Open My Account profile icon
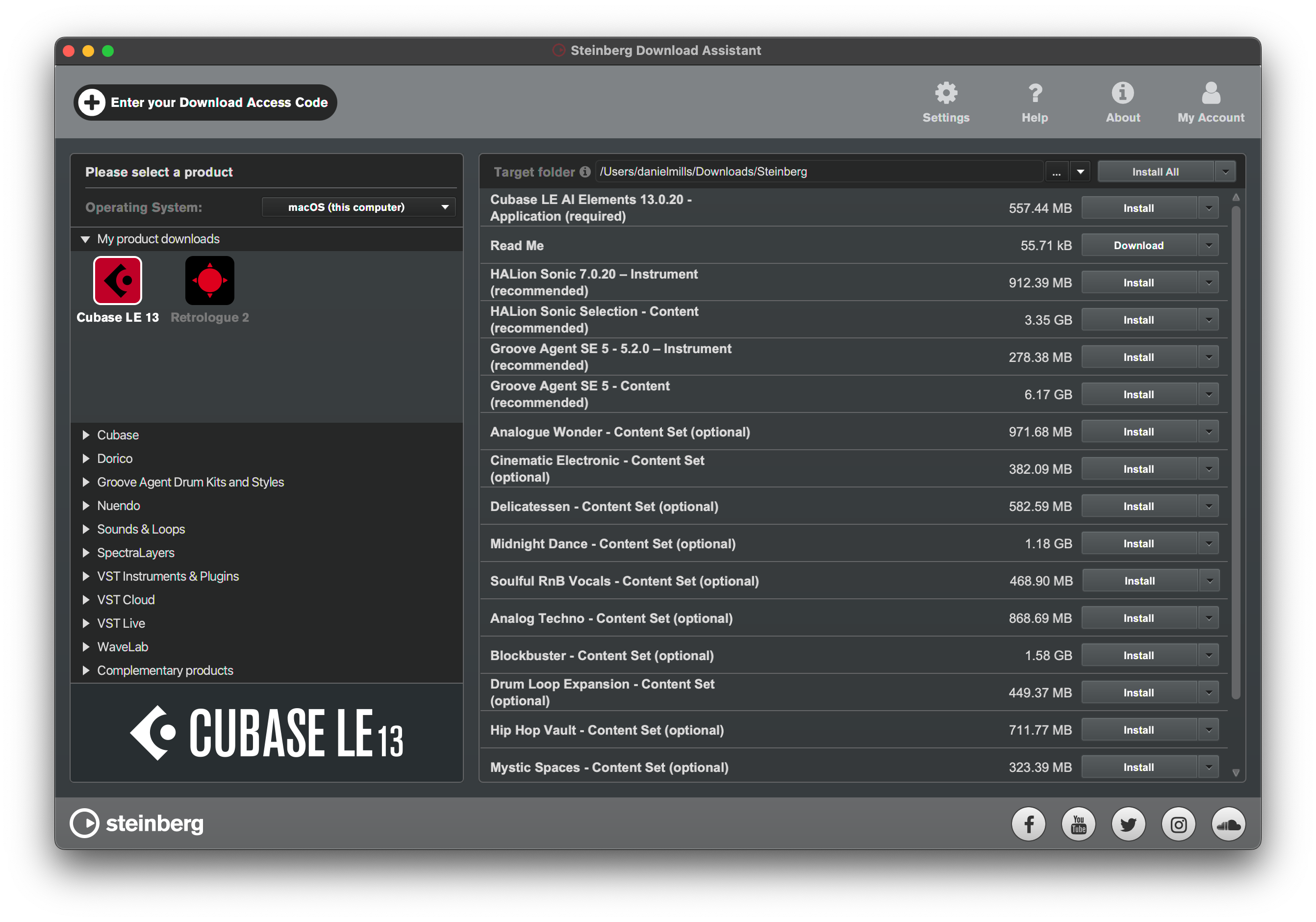1316x922 pixels. pos(1211,94)
